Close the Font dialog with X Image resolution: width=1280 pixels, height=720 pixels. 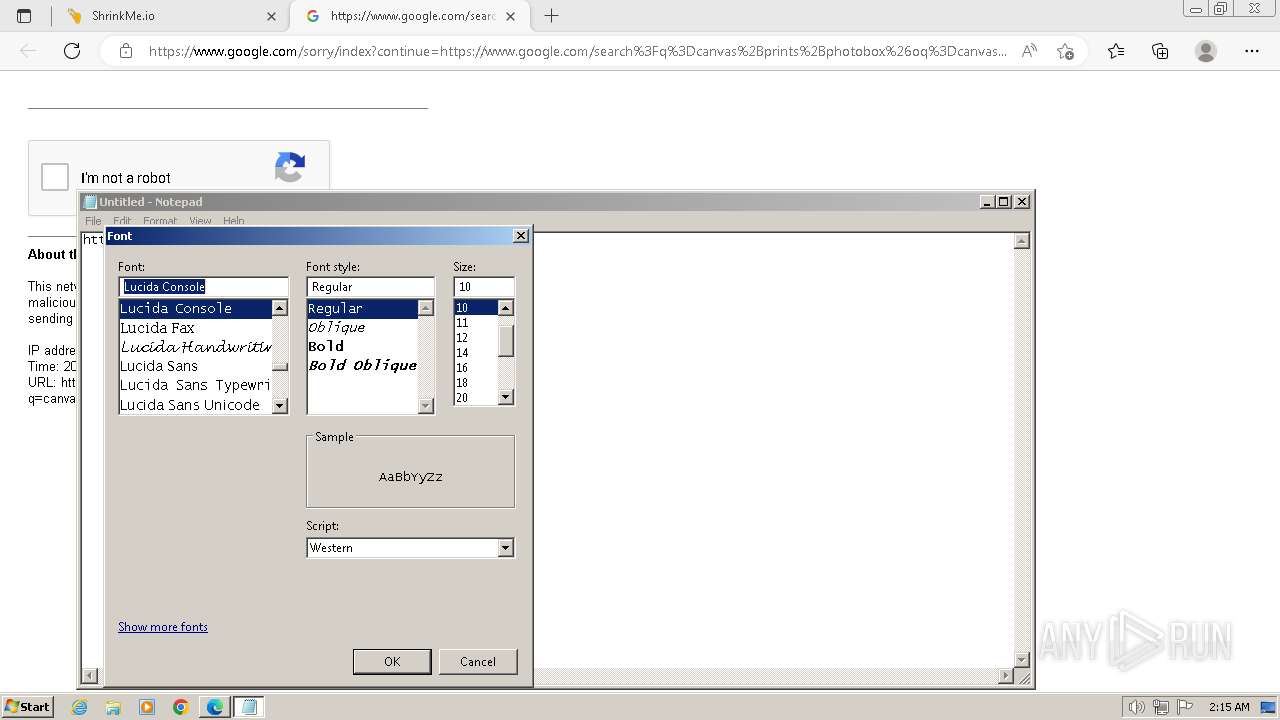[520, 236]
